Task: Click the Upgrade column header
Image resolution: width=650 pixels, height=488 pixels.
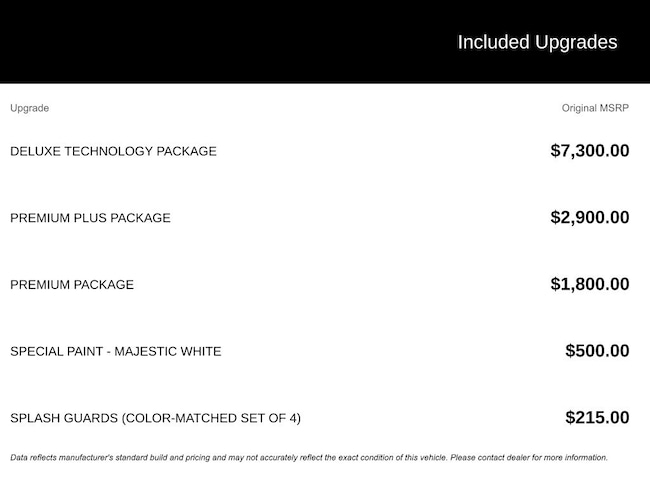Action: (29, 108)
